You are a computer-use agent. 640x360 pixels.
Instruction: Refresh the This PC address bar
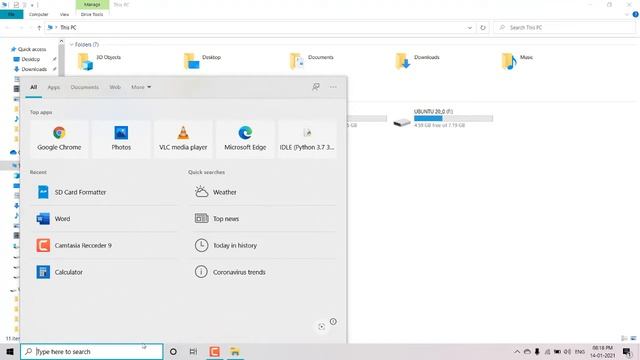coord(483,28)
